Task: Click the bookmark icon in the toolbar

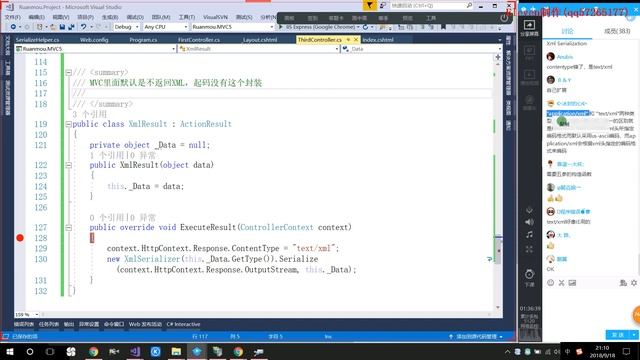Action: (x=443, y=27)
